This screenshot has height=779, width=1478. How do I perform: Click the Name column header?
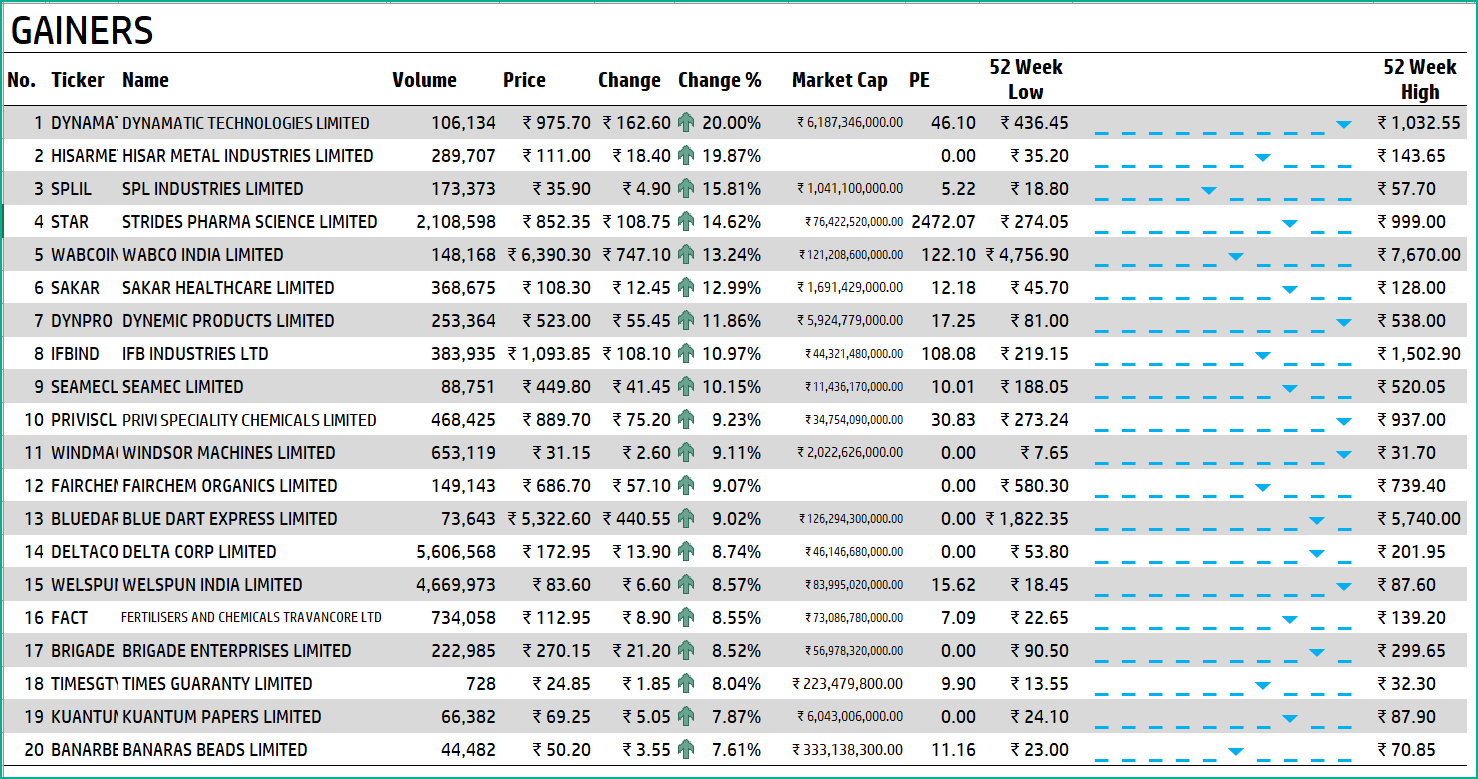(145, 80)
